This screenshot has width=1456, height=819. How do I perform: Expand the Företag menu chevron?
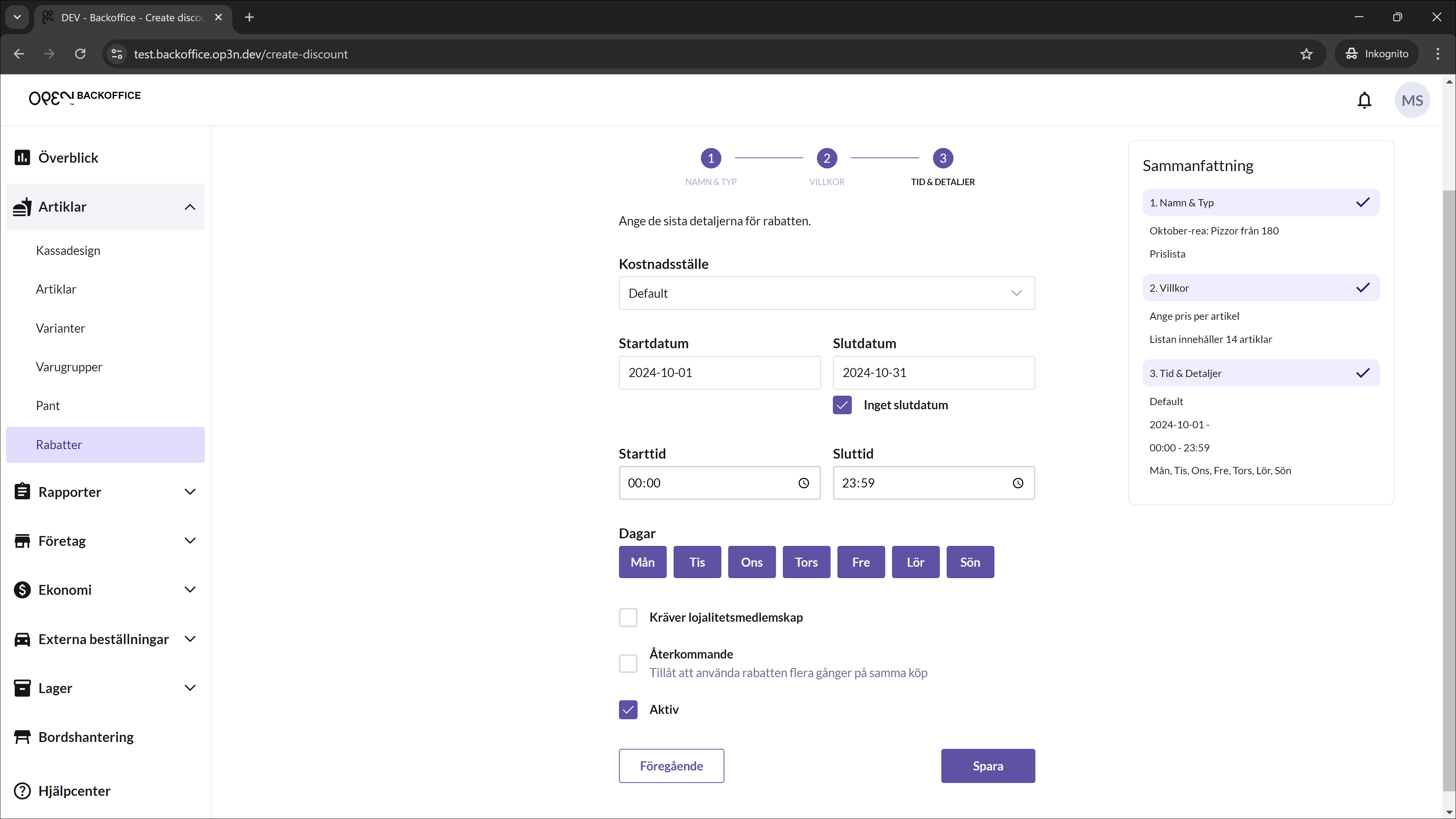(190, 541)
